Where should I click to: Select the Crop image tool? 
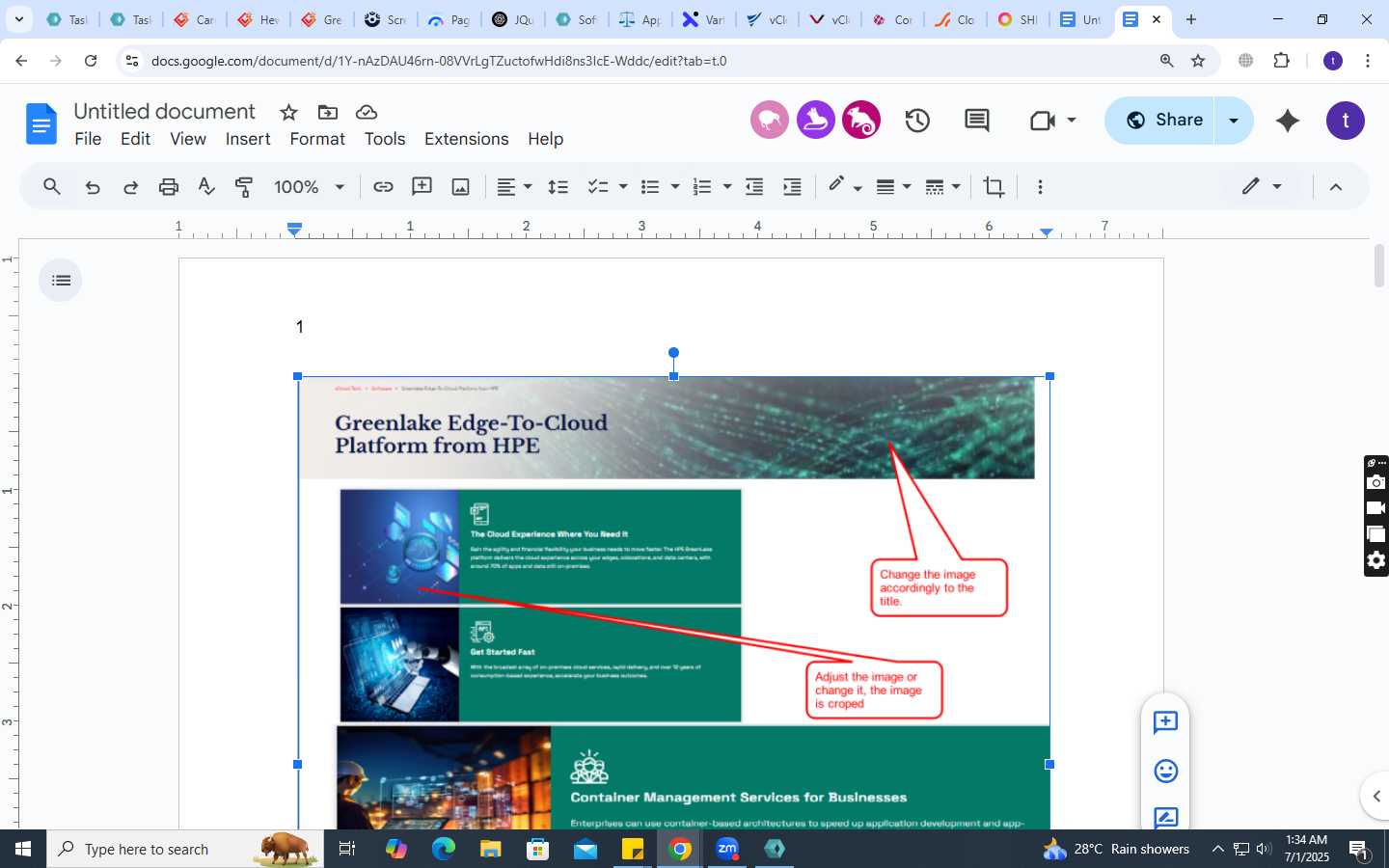click(x=994, y=187)
